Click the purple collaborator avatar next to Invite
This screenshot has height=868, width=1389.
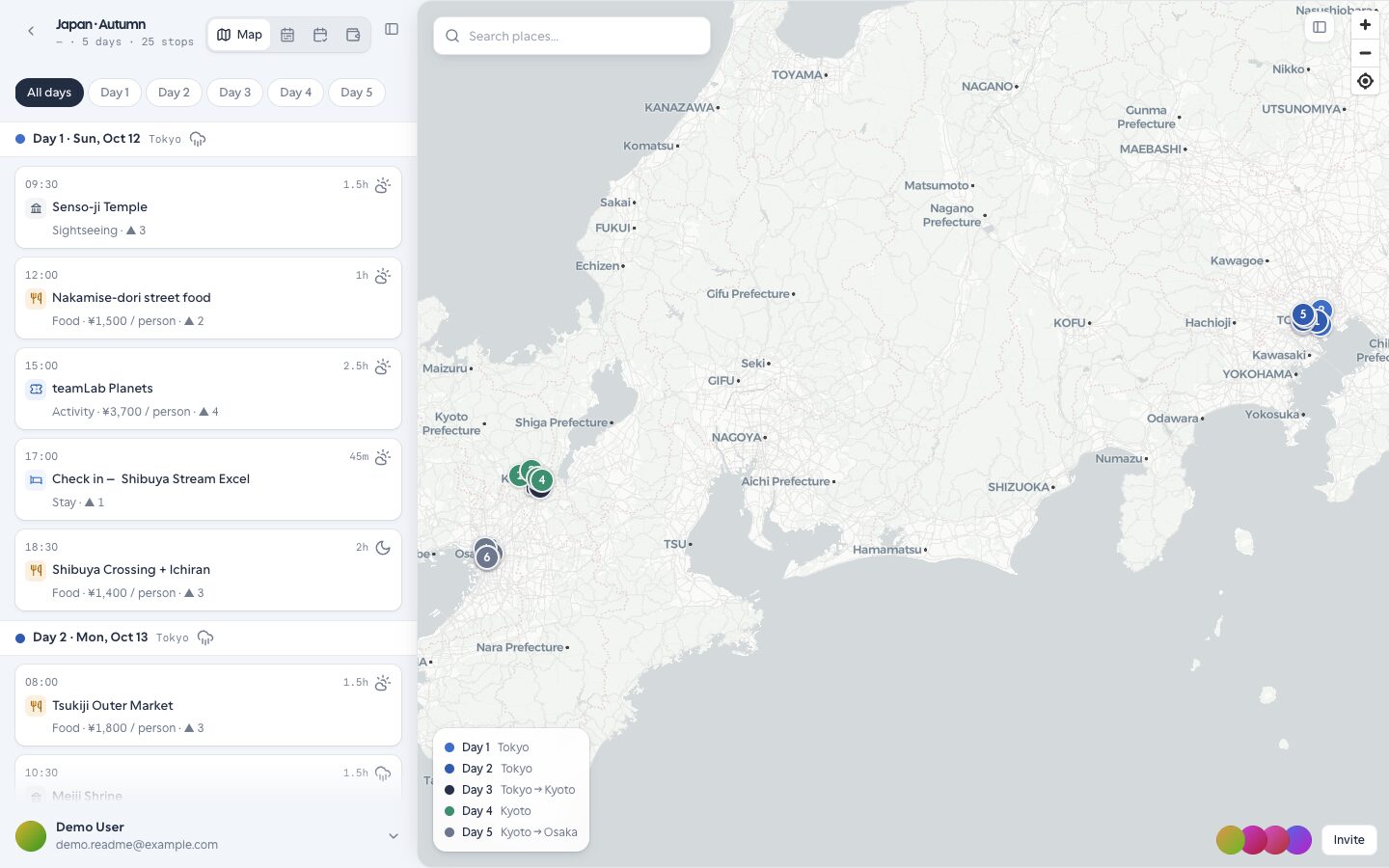pos(1298,840)
